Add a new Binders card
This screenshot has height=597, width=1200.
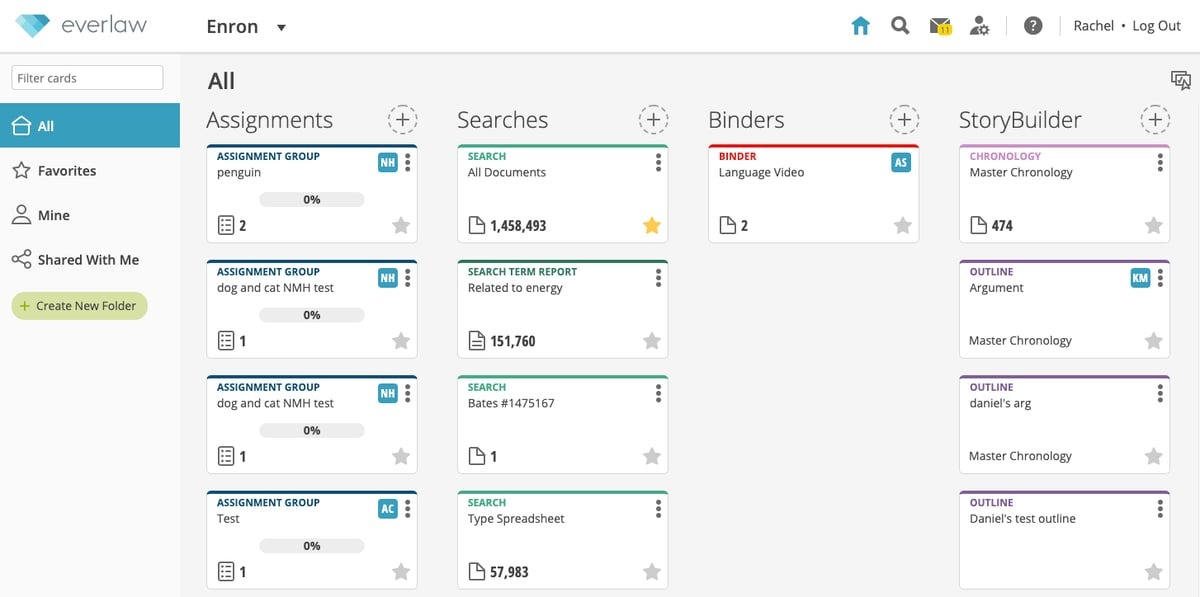(904, 120)
